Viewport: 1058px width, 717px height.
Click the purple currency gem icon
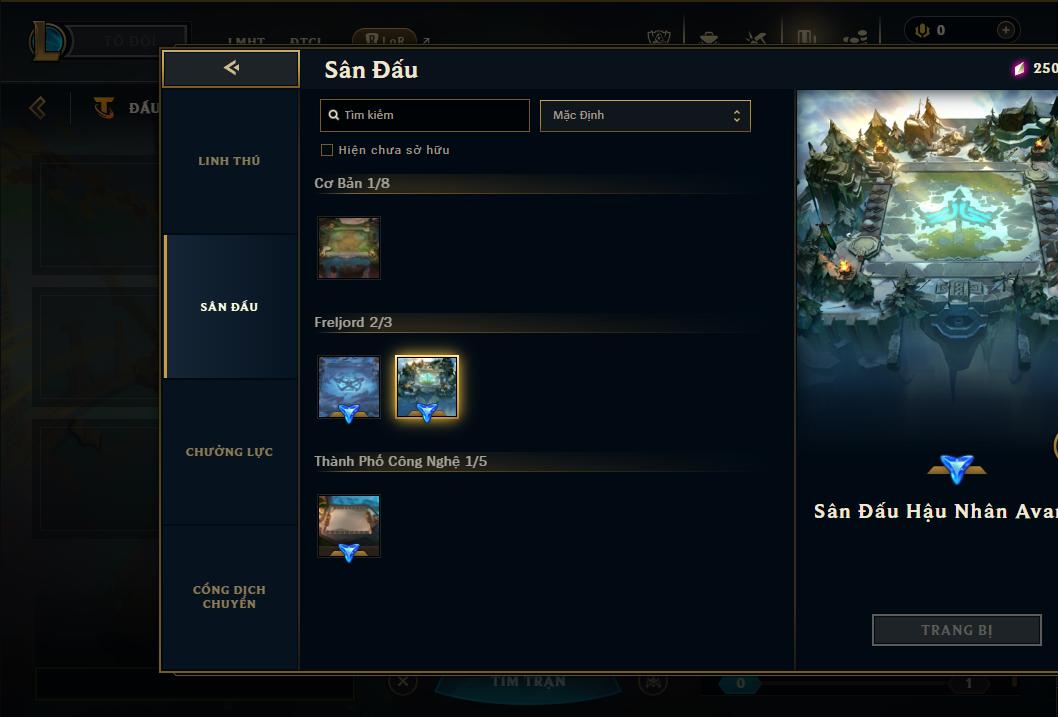(x=1020, y=68)
